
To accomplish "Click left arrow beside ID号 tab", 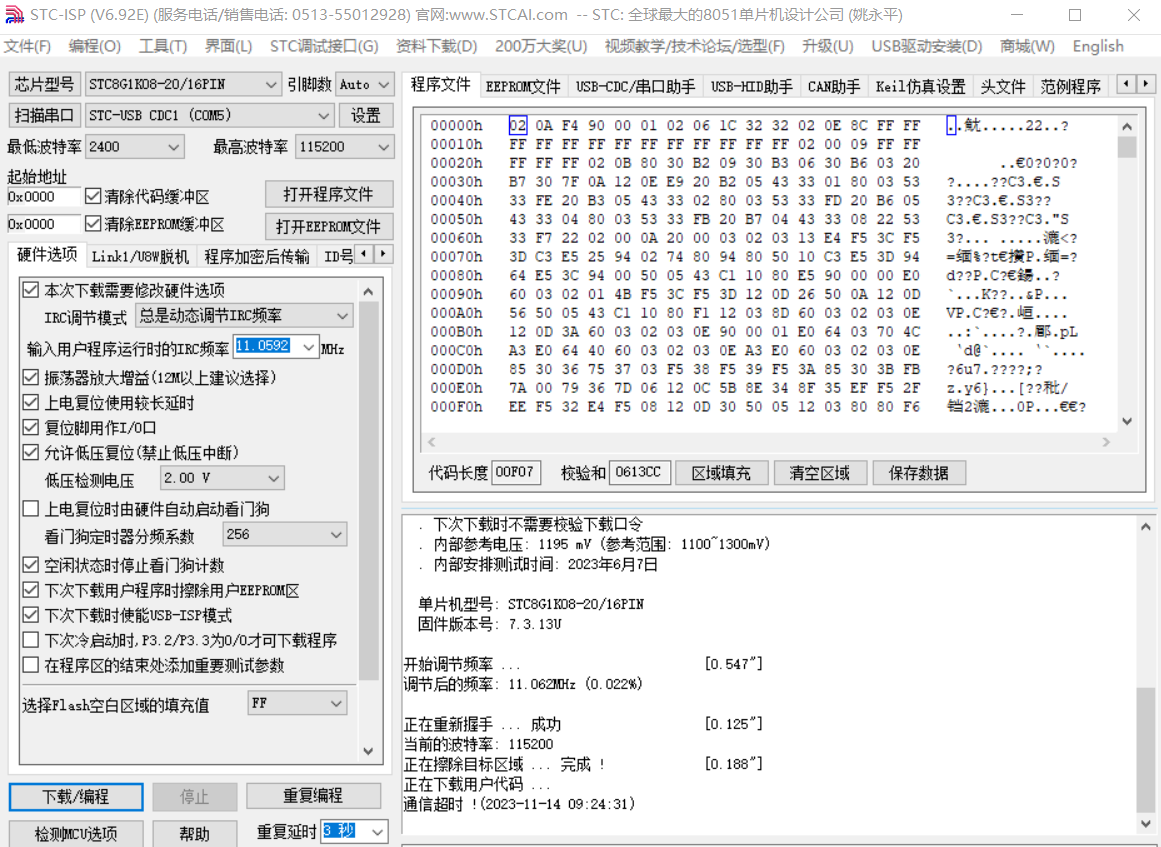I will click(364, 254).
